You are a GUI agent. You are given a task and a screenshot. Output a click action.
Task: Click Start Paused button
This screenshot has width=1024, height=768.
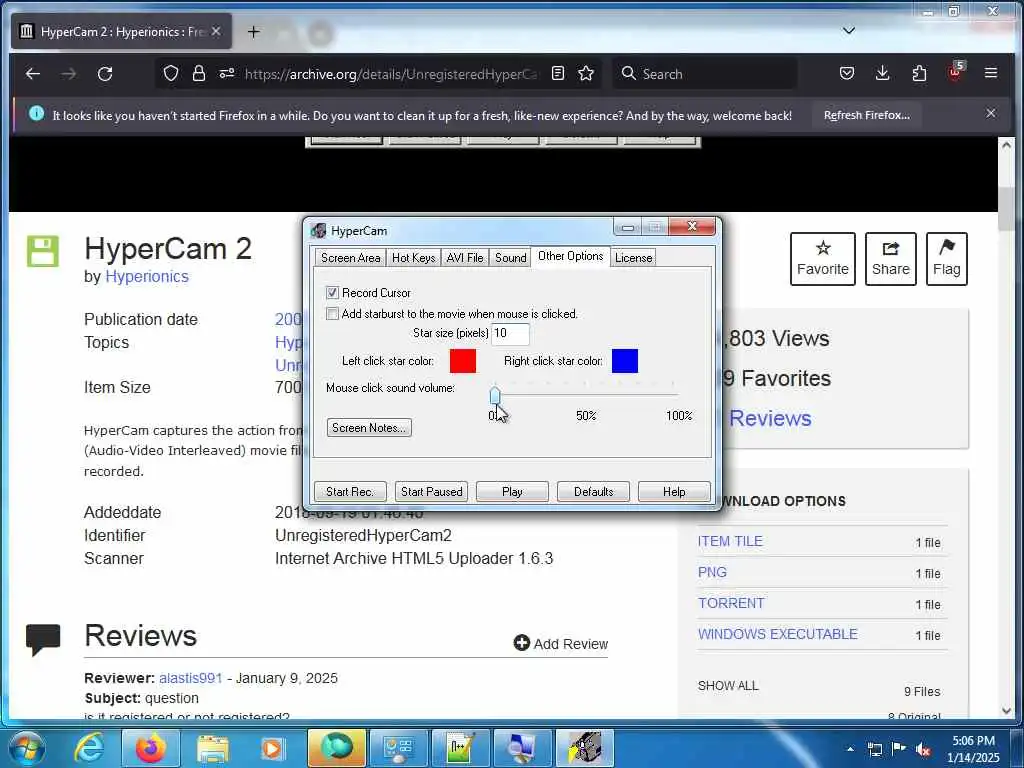click(x=431, y=492)
